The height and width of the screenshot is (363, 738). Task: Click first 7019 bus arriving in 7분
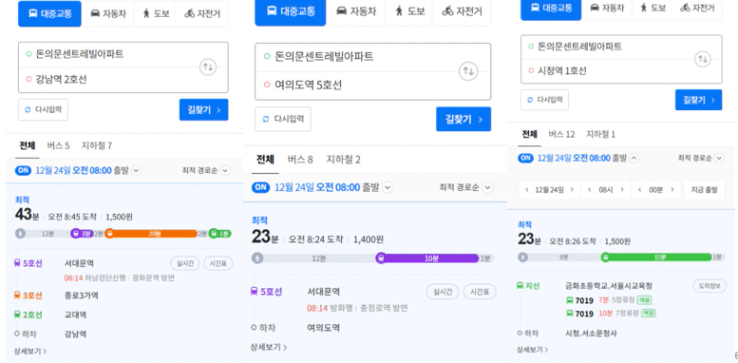click(609, 300)
